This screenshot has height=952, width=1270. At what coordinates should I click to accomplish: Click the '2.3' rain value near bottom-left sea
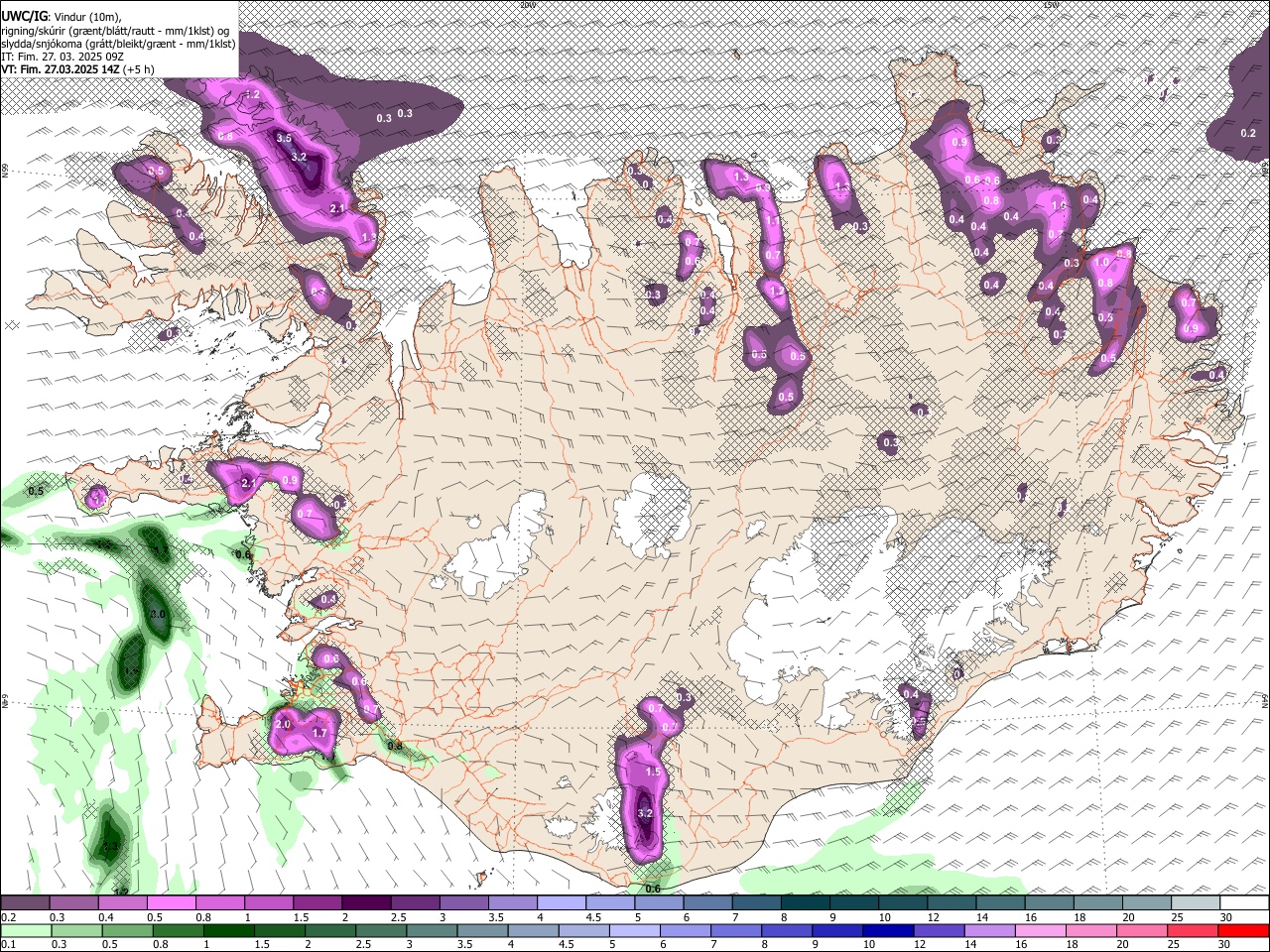point(110,846)
